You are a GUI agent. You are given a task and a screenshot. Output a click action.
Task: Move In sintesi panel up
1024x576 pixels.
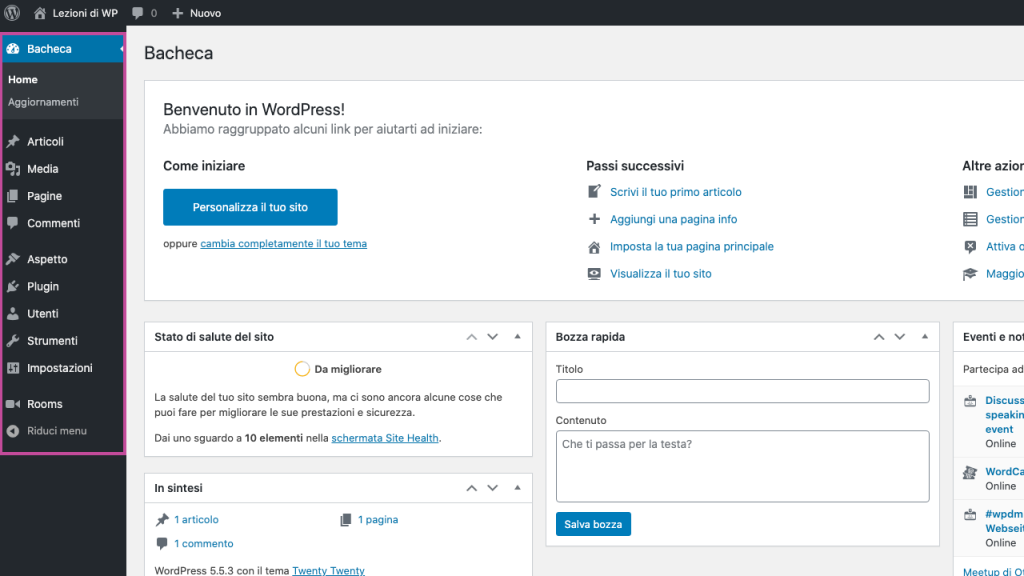(x=472, y=488)
